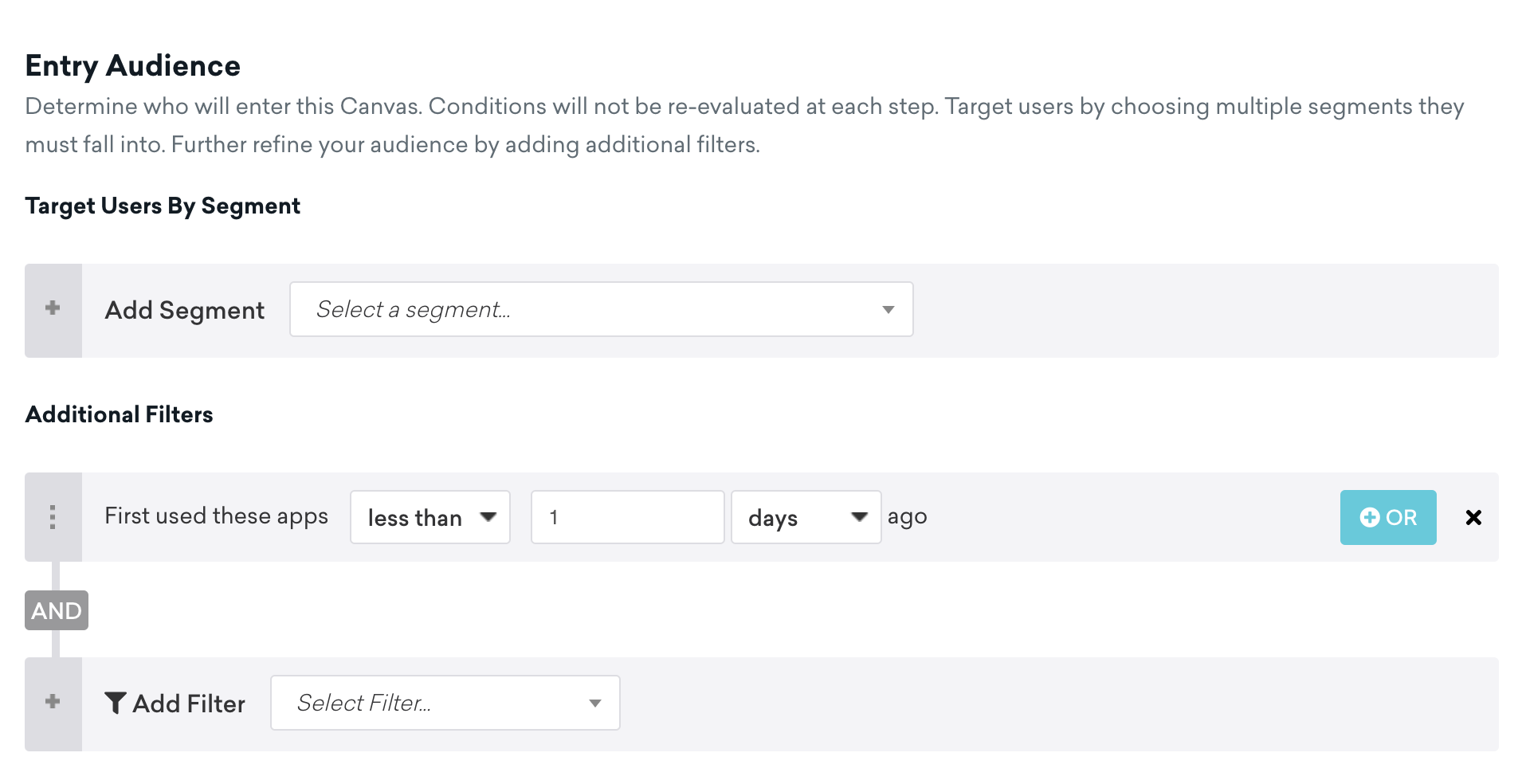
Task: Open the Select Filter dropdown
Action: [445, 703]
